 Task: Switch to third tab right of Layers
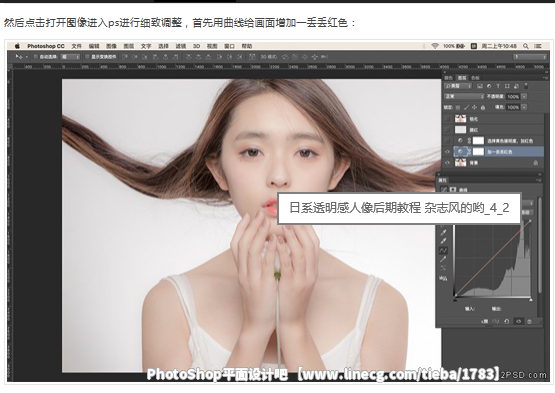[475, 78]
